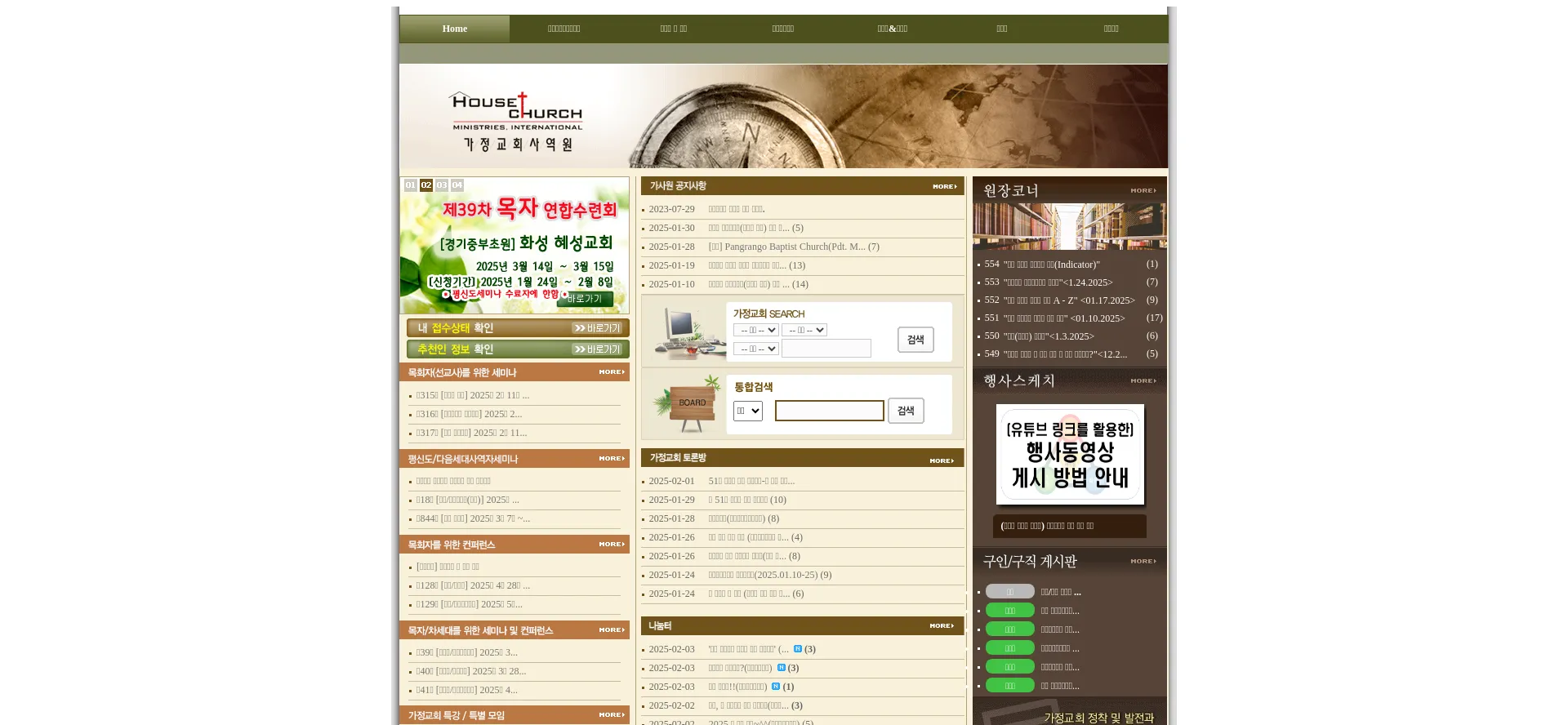Click the new badge on the first 나눔터 post

798,649
